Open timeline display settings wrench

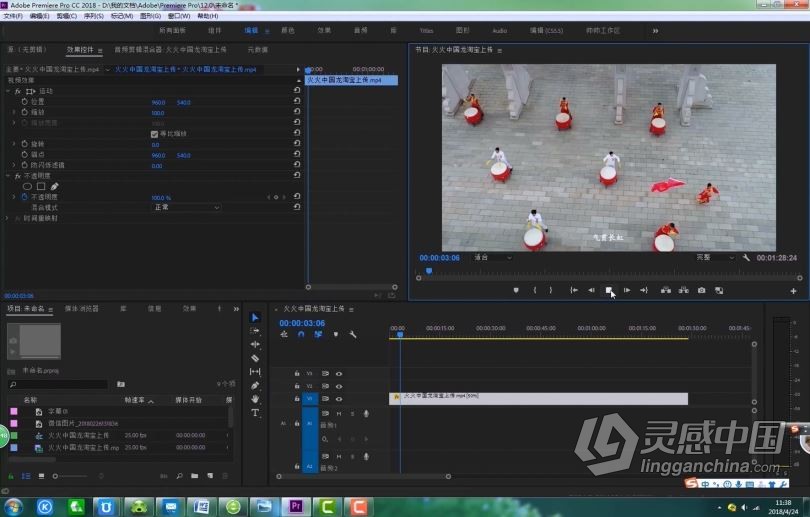pos(353,334)
